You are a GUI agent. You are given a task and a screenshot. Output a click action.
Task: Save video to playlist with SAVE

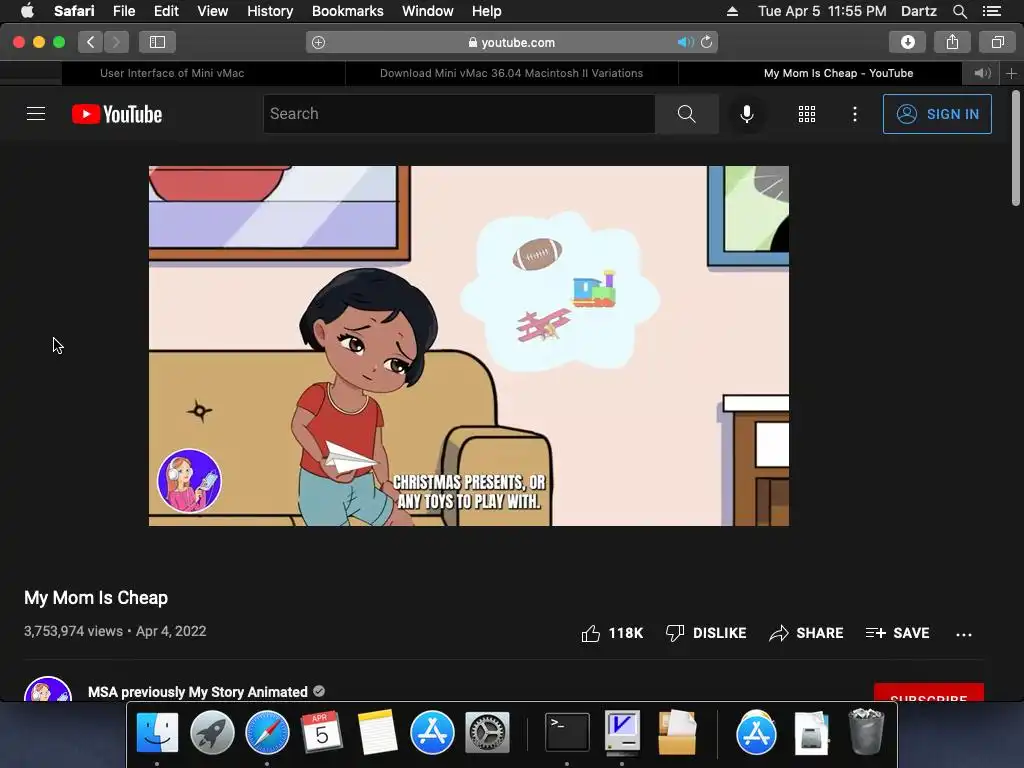[897, 633]
